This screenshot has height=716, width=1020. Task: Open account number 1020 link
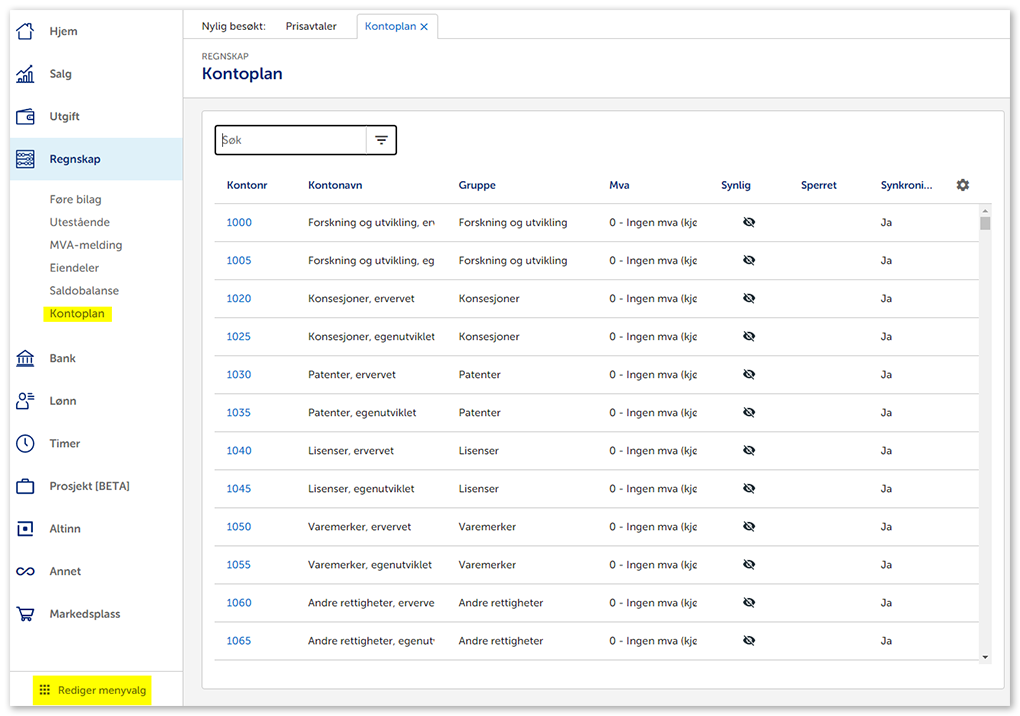(239, 298)
